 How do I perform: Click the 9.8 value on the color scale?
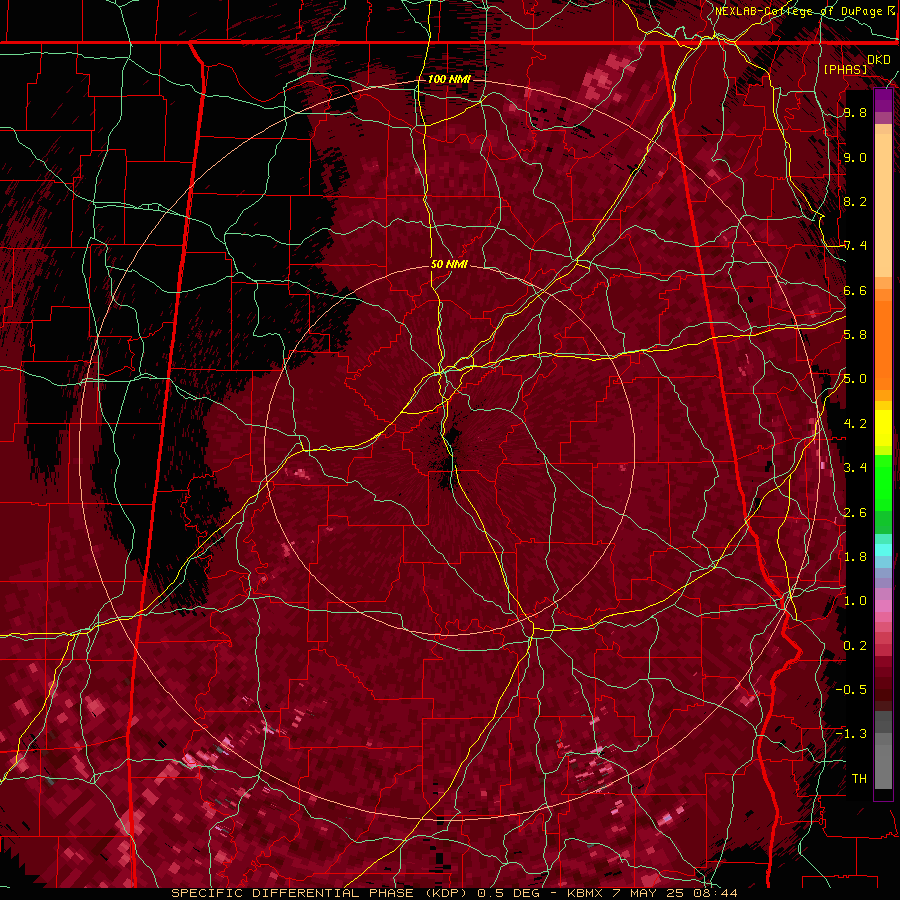pos(855,112)
